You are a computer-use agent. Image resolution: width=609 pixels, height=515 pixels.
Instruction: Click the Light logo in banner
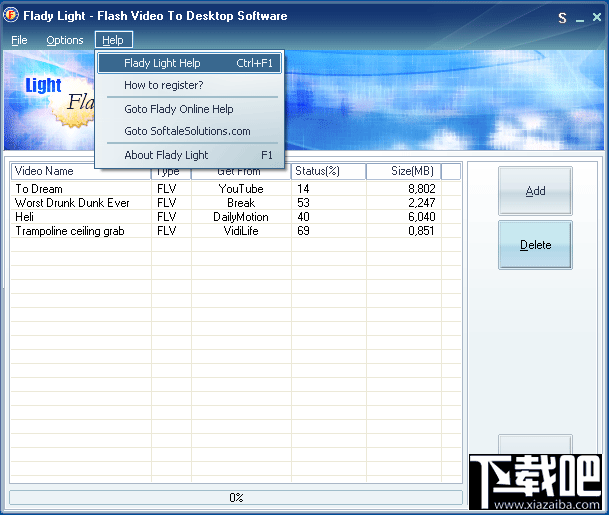pos(44,85)
